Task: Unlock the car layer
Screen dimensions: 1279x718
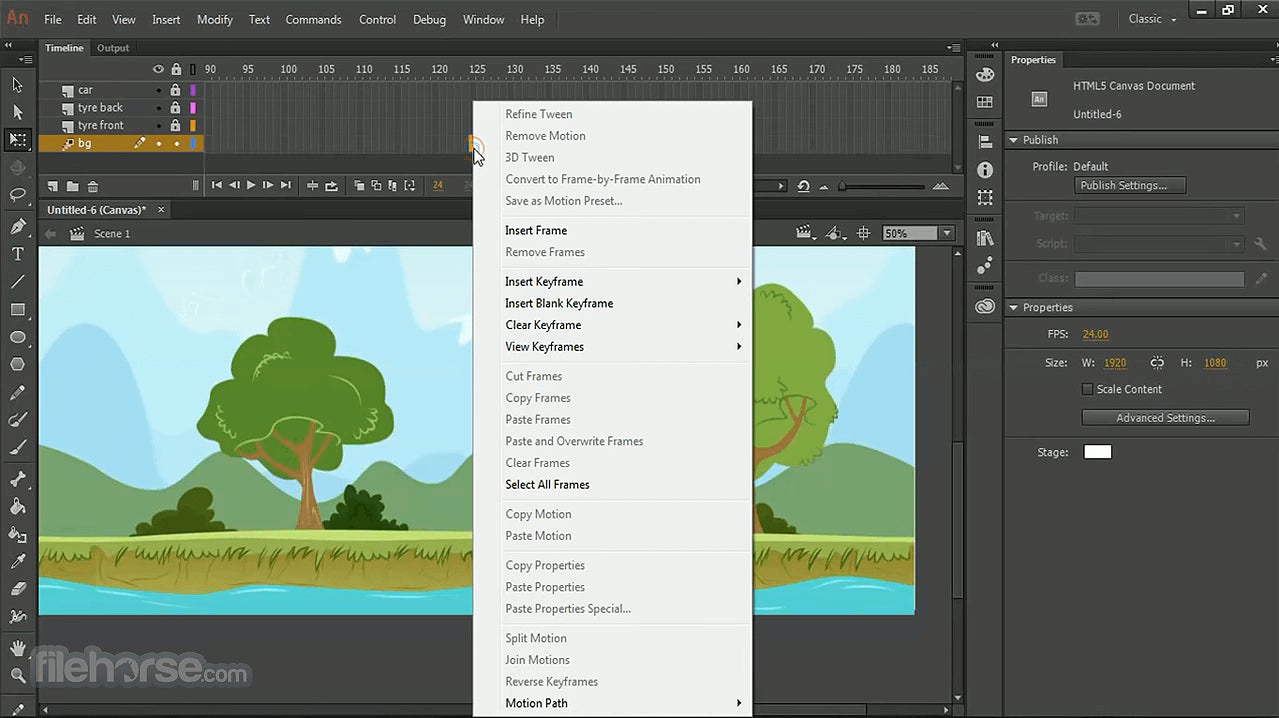Action: (x=176, y=90)
